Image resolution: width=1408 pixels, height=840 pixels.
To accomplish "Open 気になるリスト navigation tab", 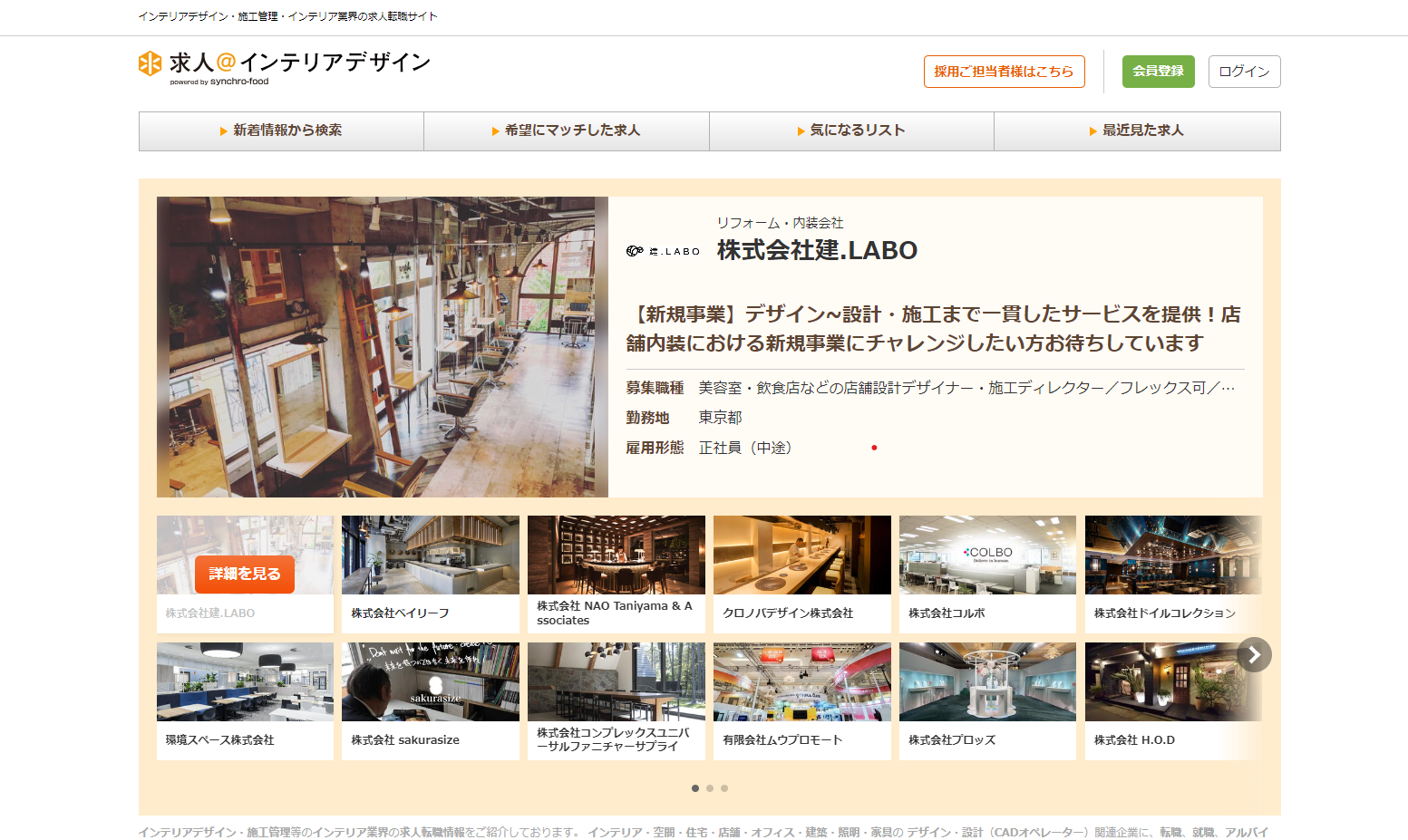I will tap(851, 130).
